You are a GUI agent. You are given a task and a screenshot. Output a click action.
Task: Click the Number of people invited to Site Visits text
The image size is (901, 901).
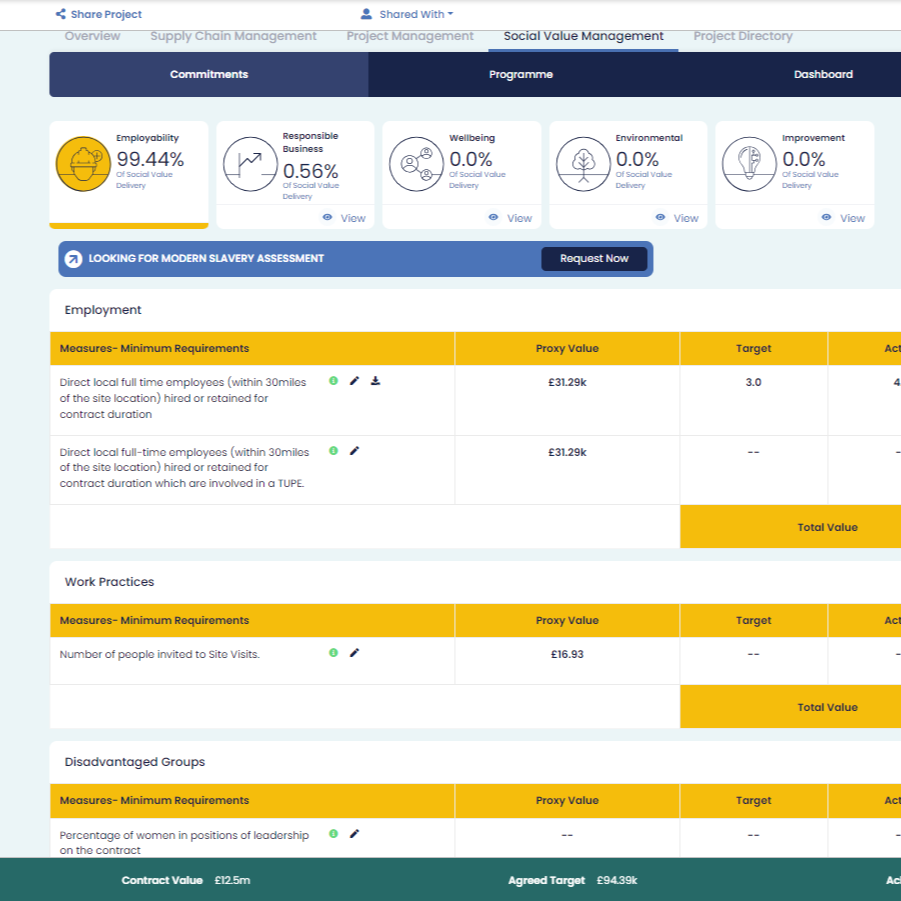[160, 654]
